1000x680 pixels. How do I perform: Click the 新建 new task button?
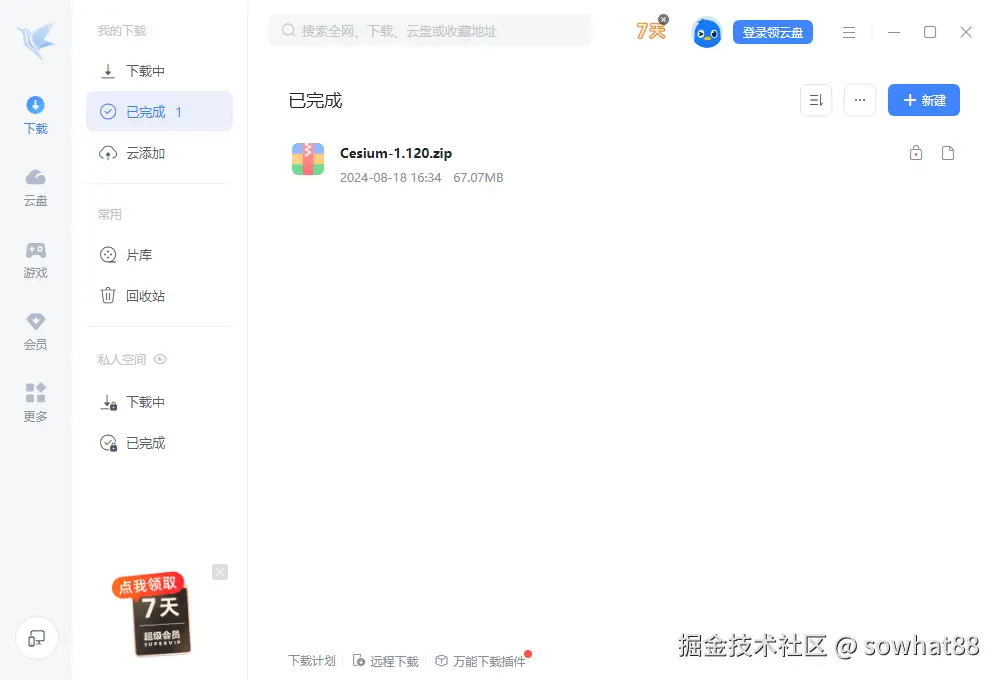[923, 100]
